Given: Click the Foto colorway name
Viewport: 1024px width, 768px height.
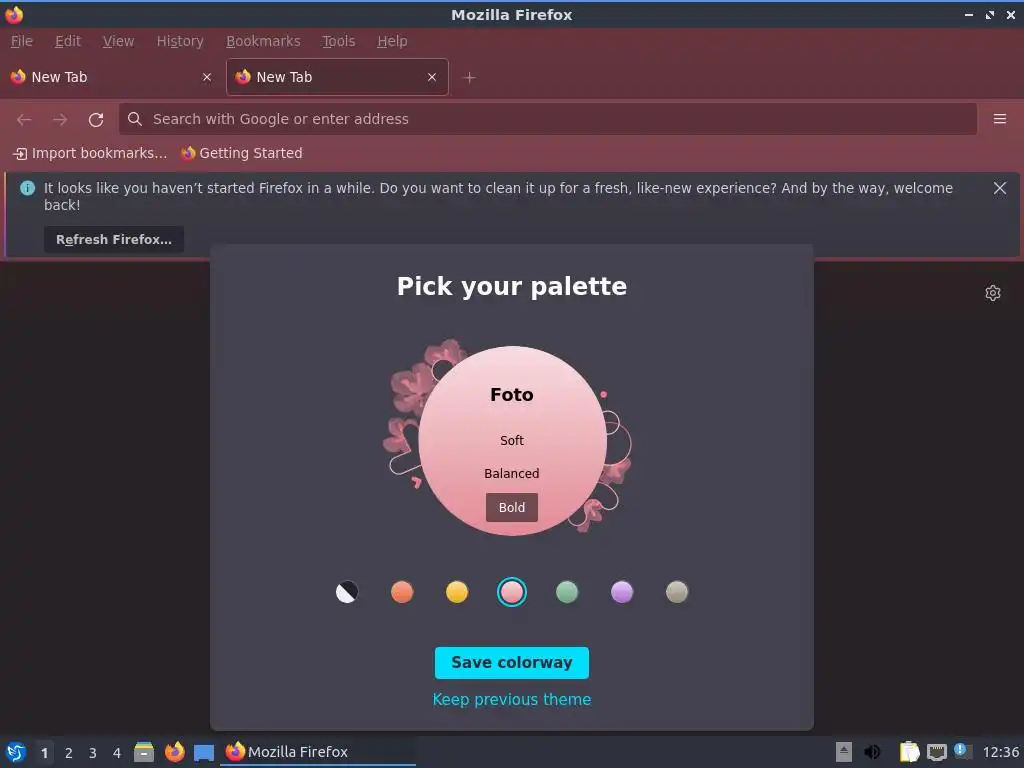Looking at the screenshot, I should pos(511,394).
